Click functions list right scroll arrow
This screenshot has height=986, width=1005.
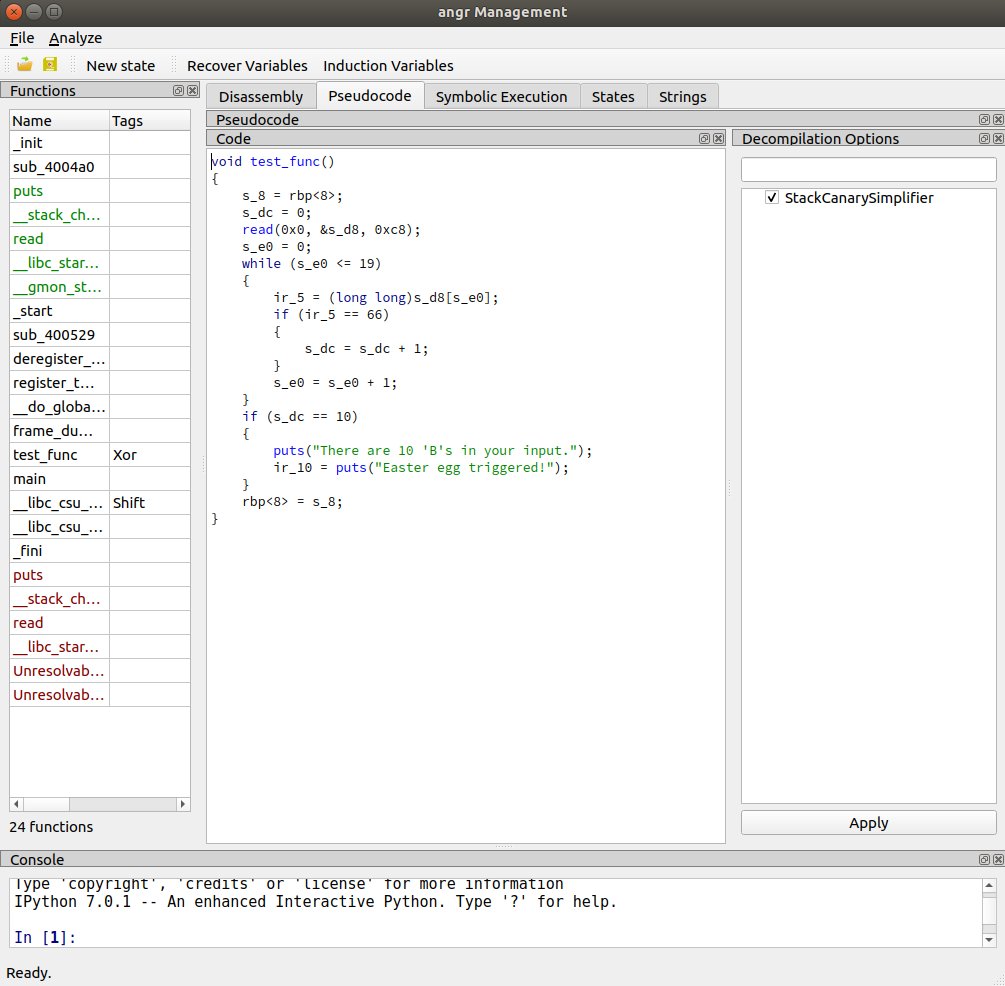click(183, 804)
